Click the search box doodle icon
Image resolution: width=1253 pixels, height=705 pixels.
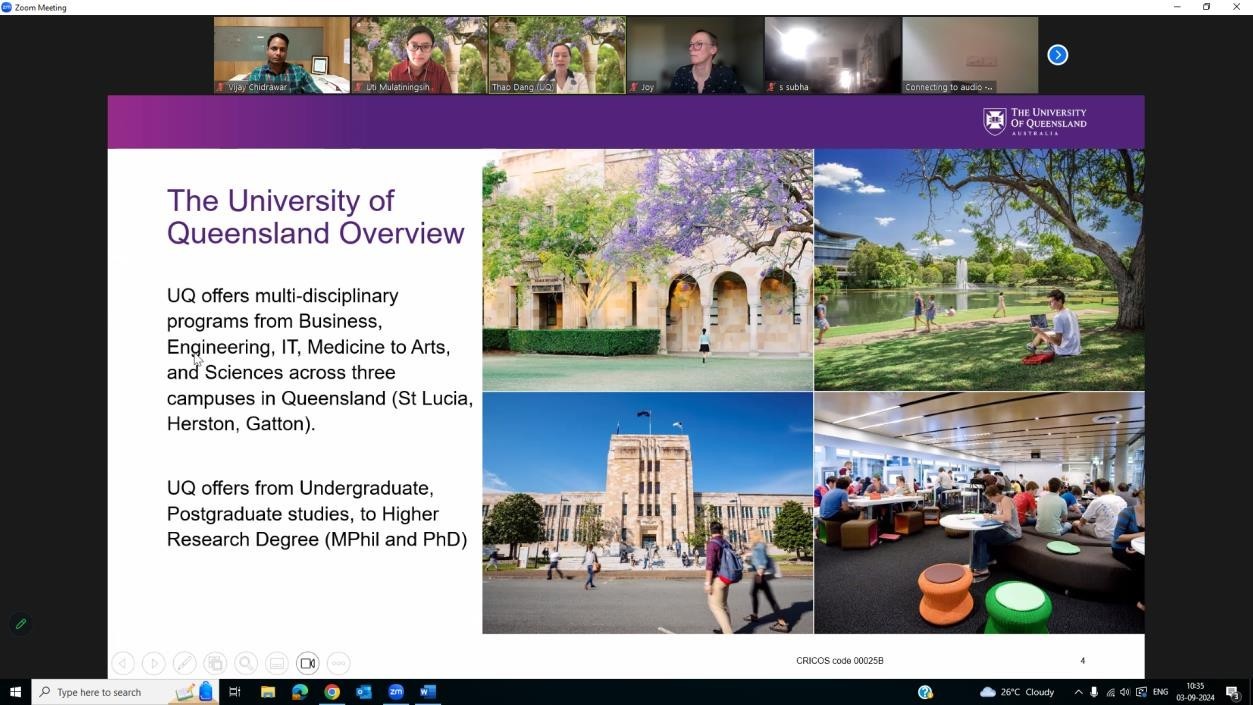[195, 692]
